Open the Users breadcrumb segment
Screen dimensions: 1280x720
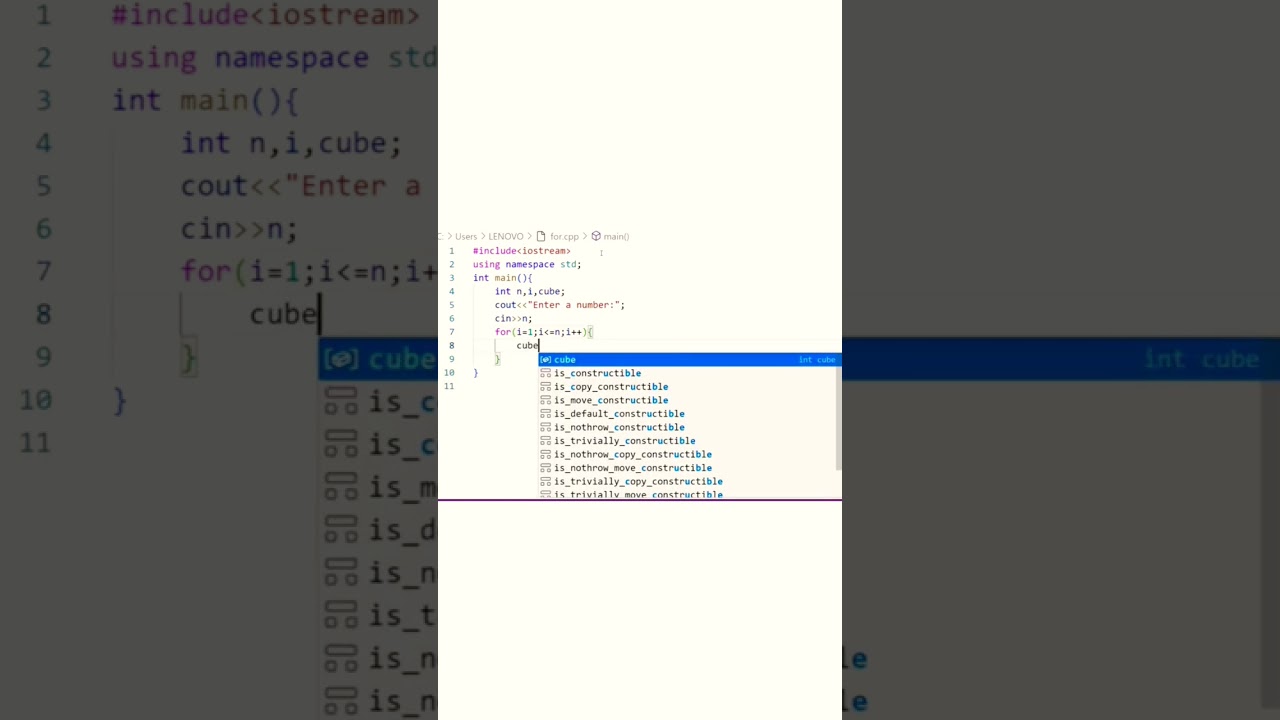click(466, 236)
